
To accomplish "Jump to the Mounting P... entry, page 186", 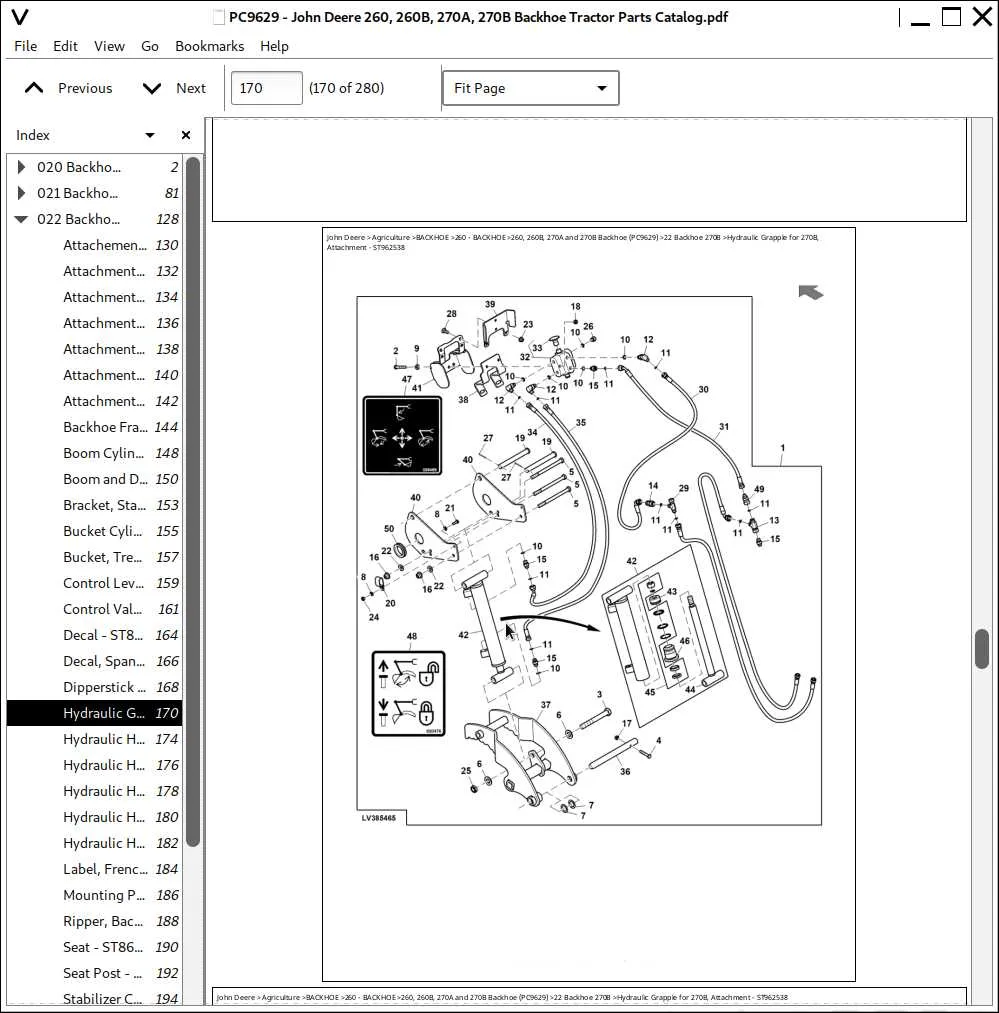I will (95, 895).
